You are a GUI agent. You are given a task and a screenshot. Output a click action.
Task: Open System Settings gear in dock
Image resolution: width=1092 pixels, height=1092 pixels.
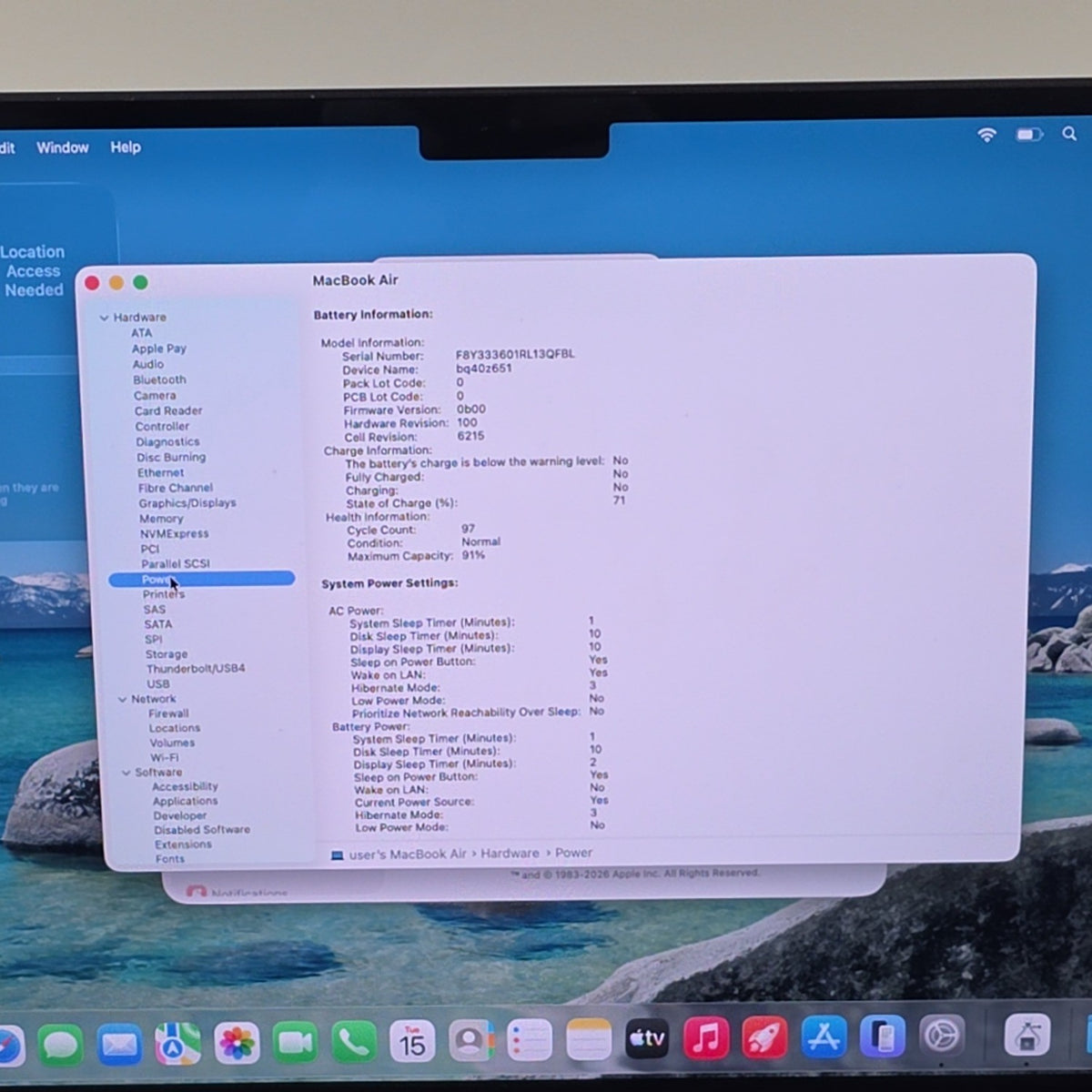pyautogui.click(x=942, y=1036)
